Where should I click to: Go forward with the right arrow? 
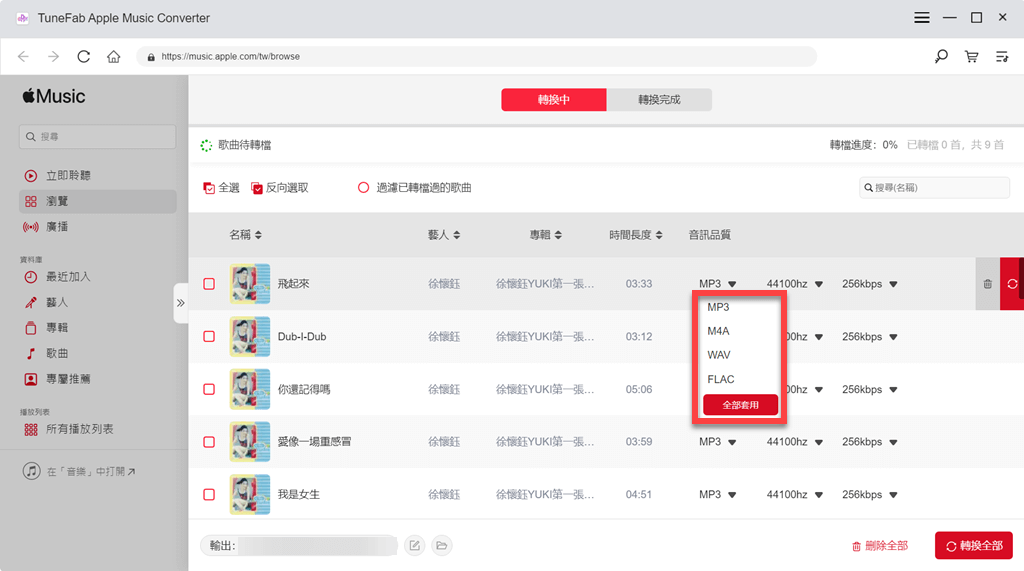pyautogui.click(x=54, y=57)
